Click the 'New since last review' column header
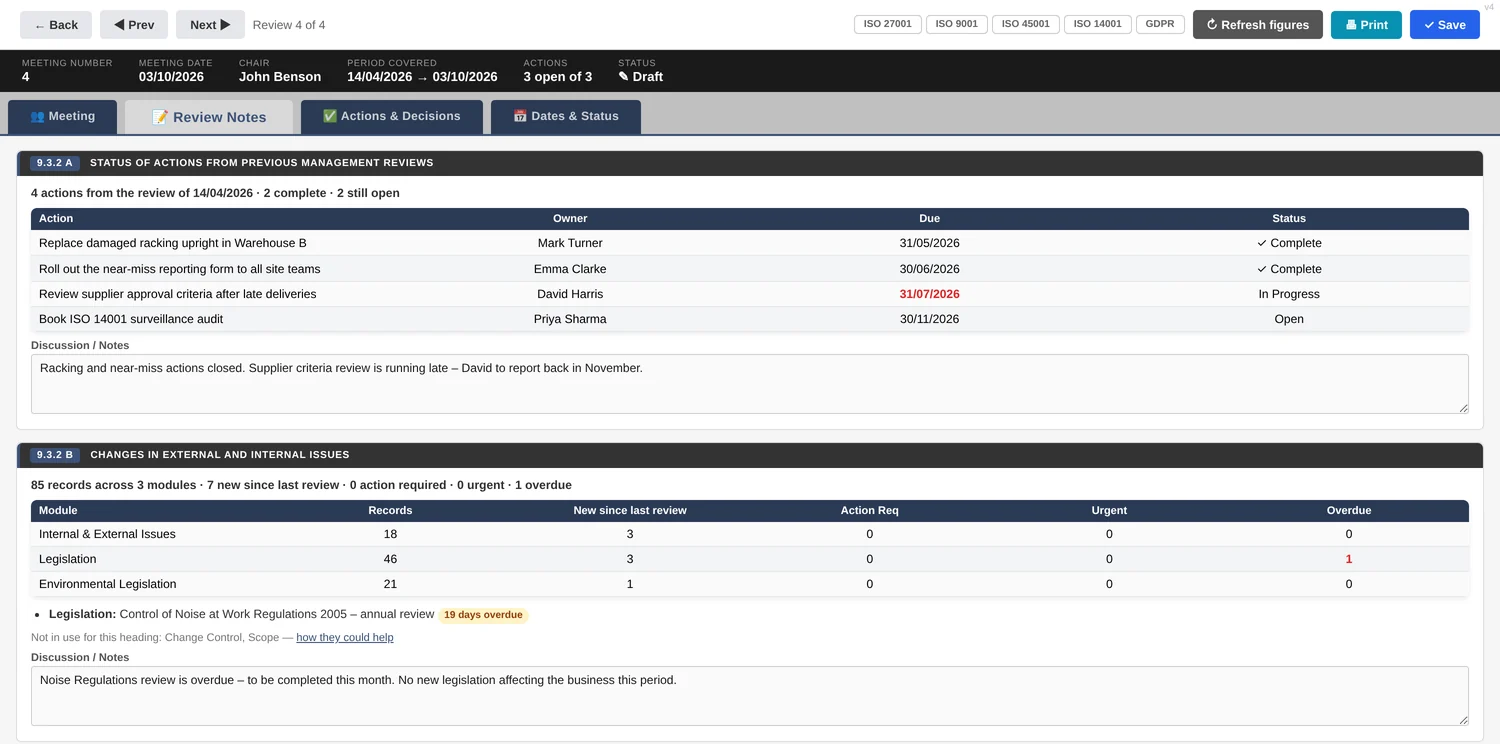This screenshot has height=744, width=1500. [x=630, y=510]
